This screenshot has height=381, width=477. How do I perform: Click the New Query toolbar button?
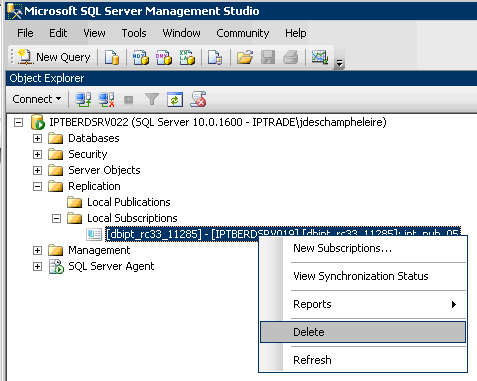[x=54, y=57]
